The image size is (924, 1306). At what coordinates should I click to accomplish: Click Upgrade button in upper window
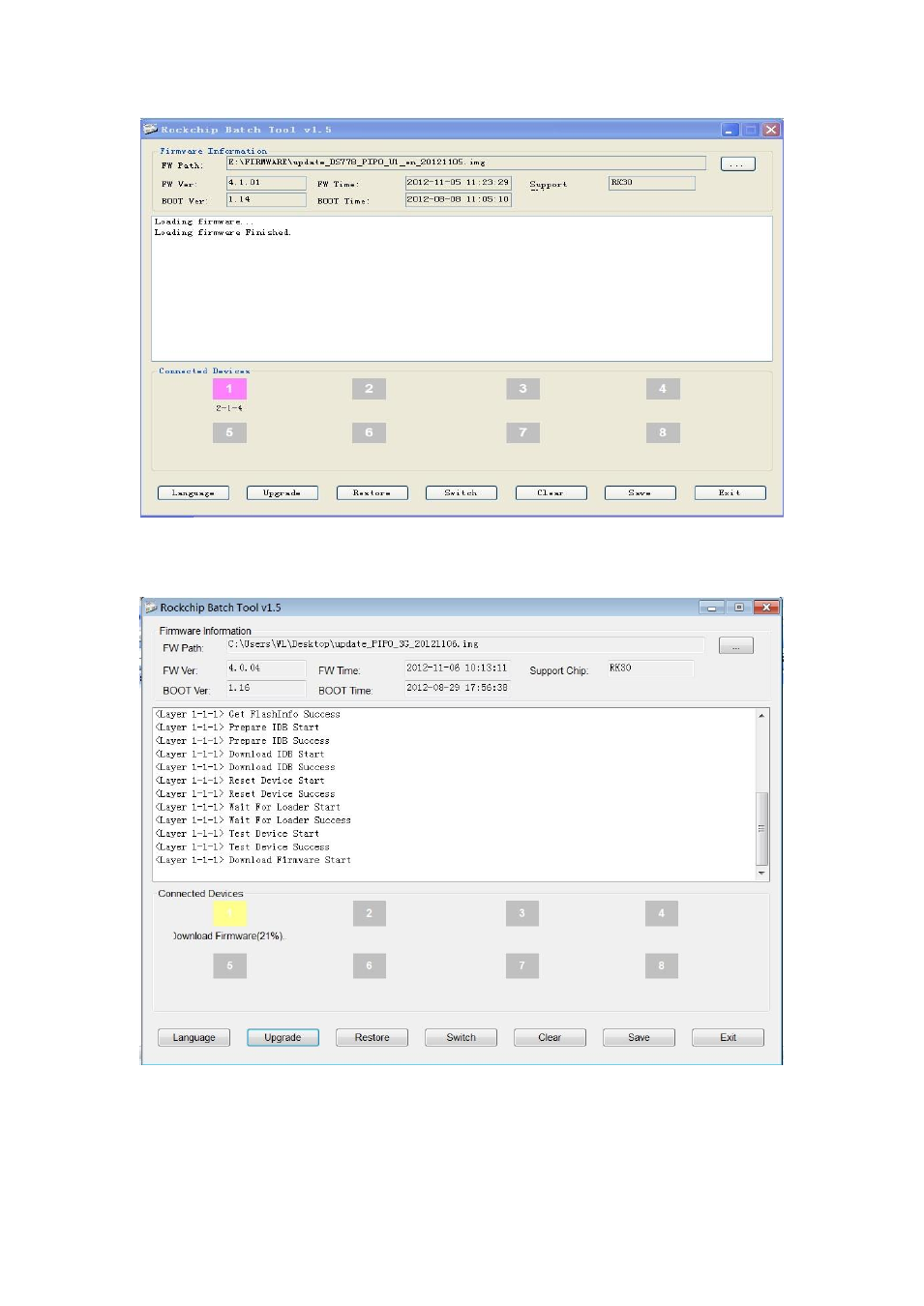pyautogui.click(x=282, y=493)
